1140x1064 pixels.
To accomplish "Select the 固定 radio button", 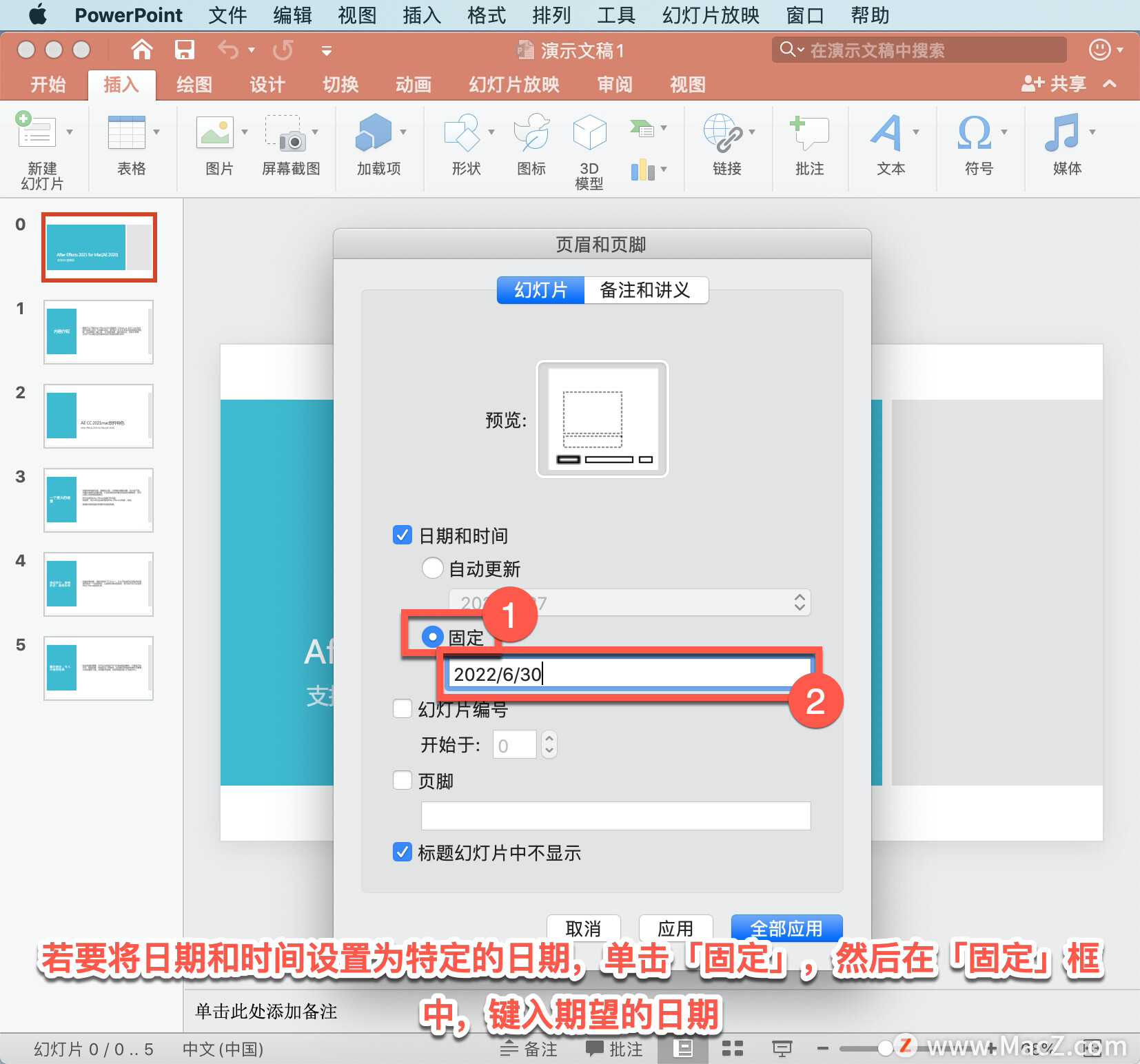I will click(432, 637).
